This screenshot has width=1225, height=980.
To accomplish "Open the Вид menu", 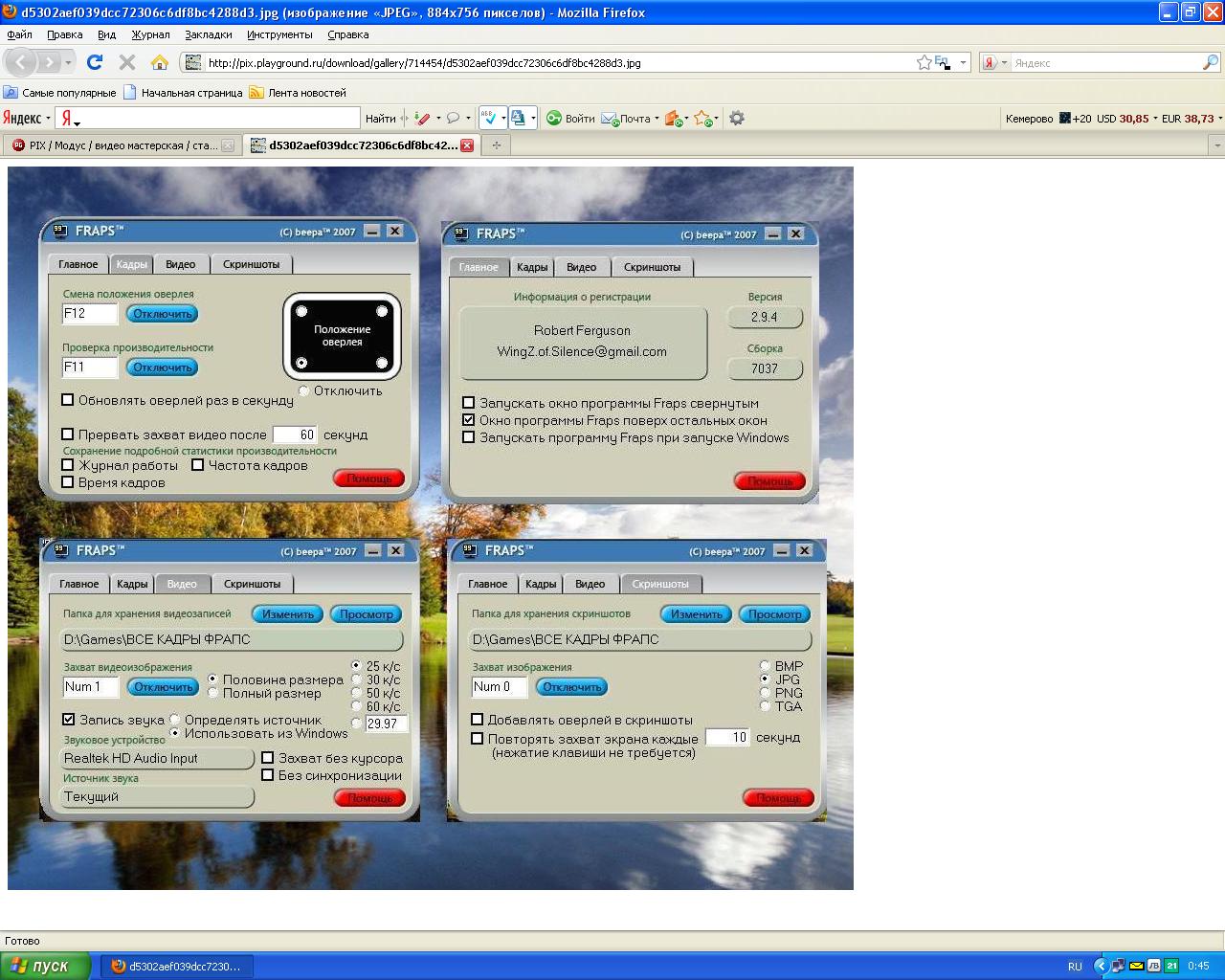I will click(x=106, y=34).
